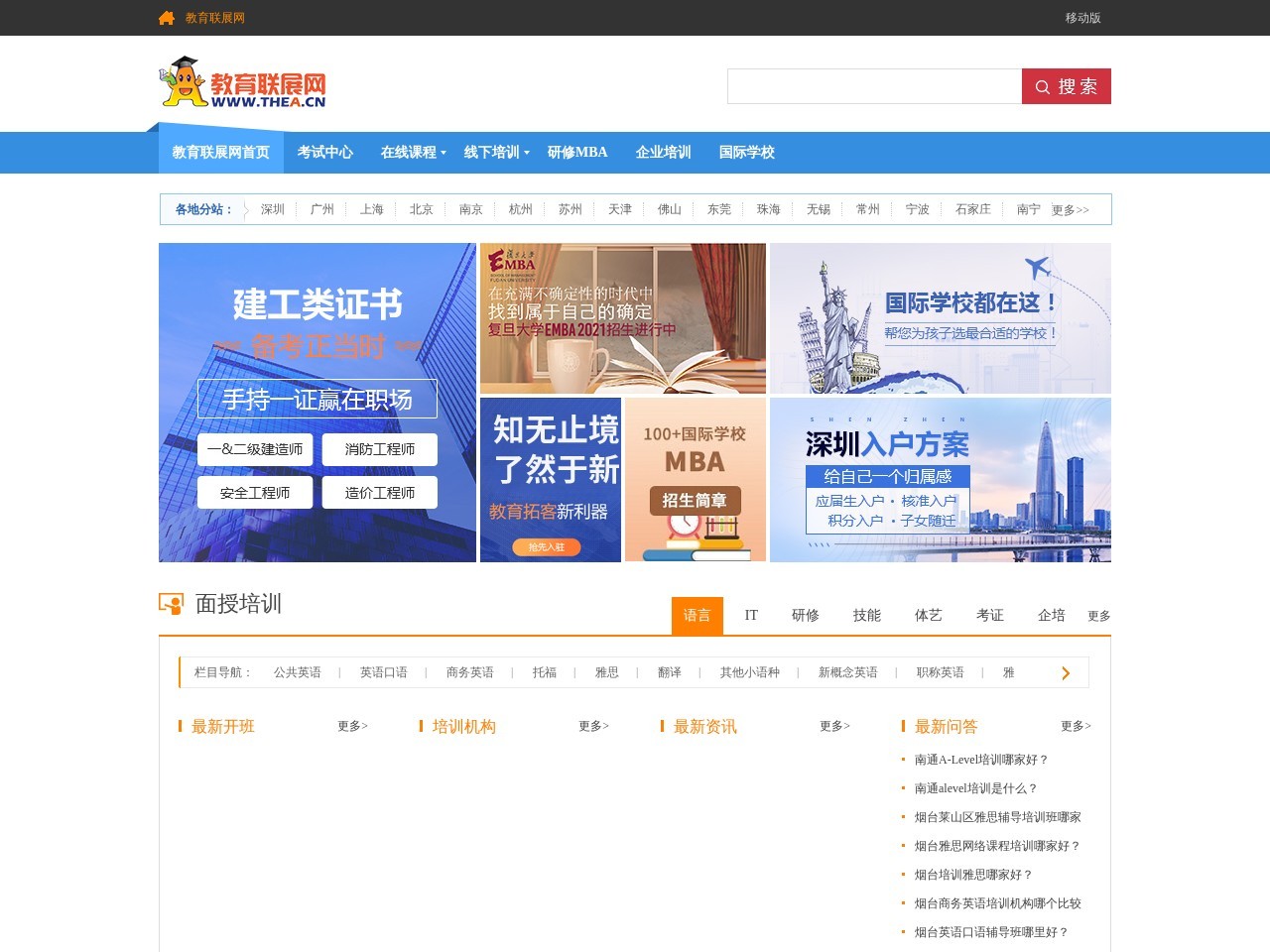Click the orange arrow at end of 栏目导航
The width and height of the screenshot is (1270, 952).
coord(1066,672)
